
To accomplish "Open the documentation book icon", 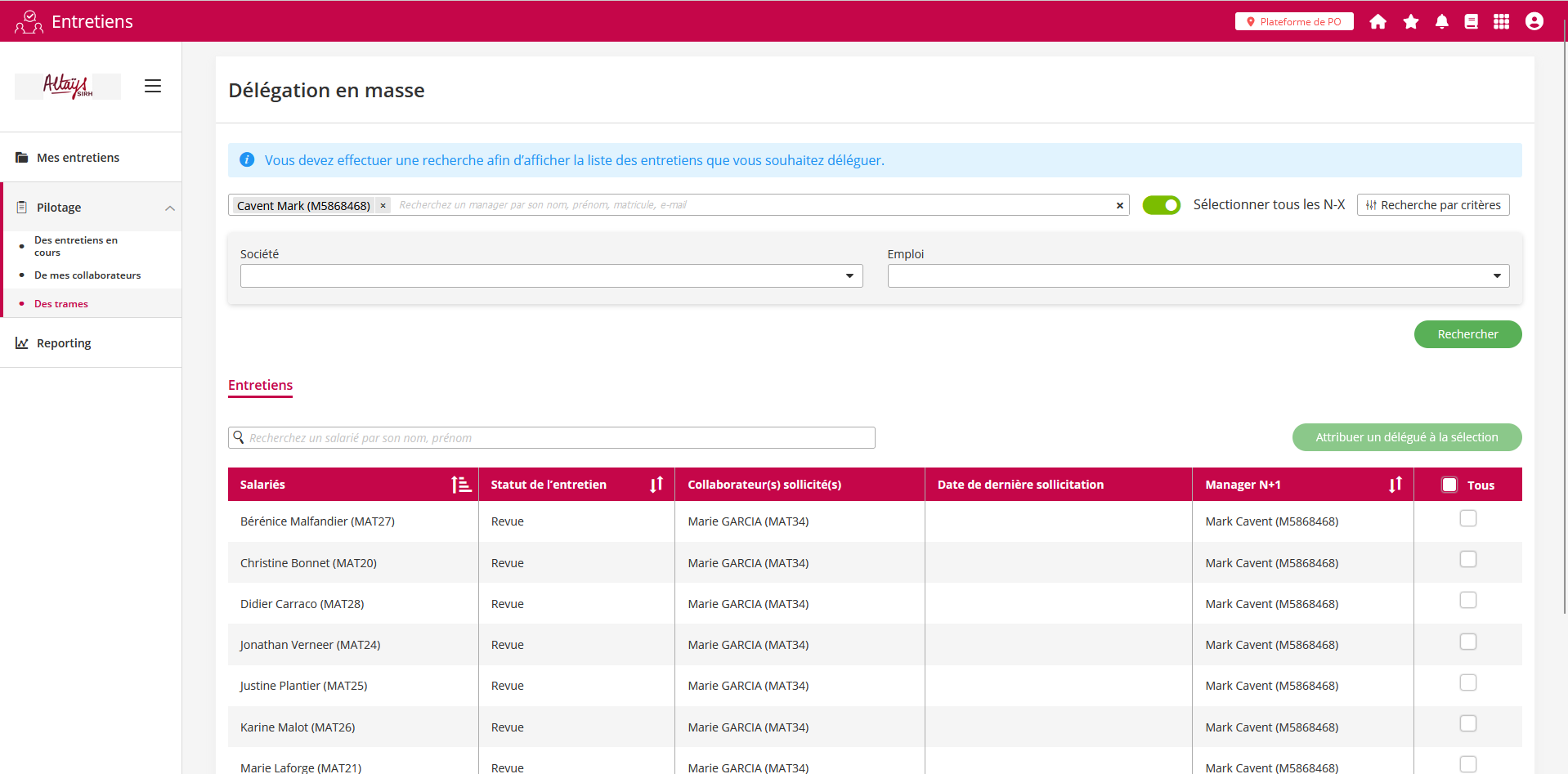I will 1471,22.
